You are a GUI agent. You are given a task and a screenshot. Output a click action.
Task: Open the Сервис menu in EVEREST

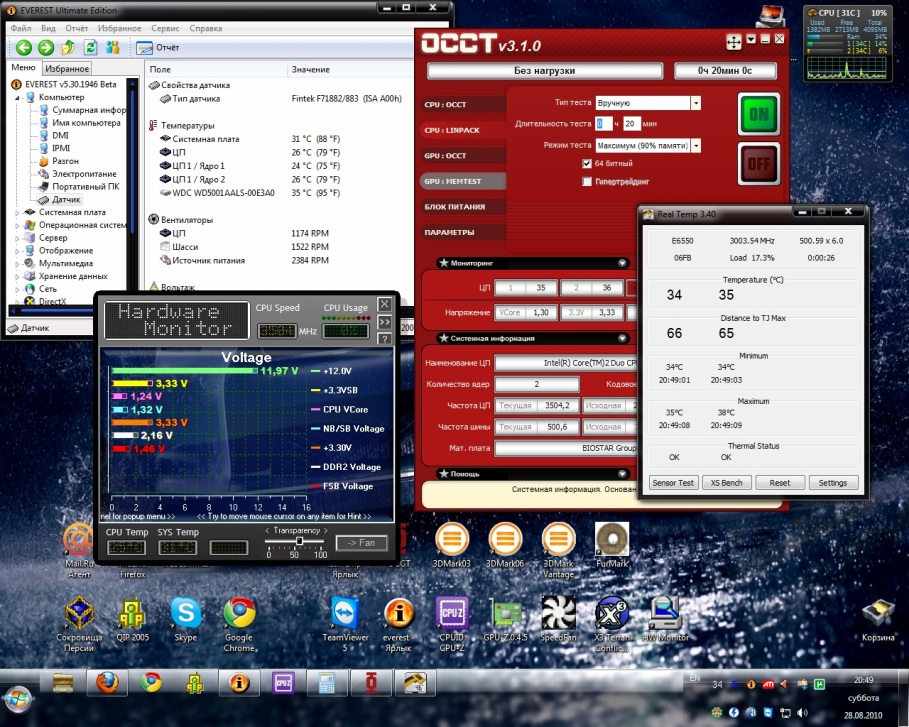click(165, 28)
